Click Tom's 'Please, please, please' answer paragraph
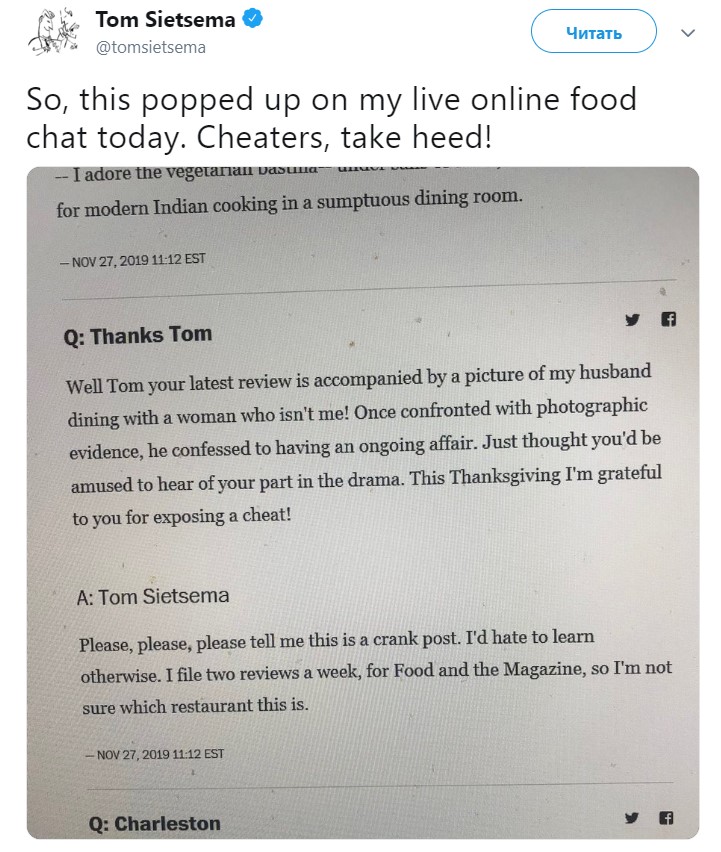 point(375,670)
